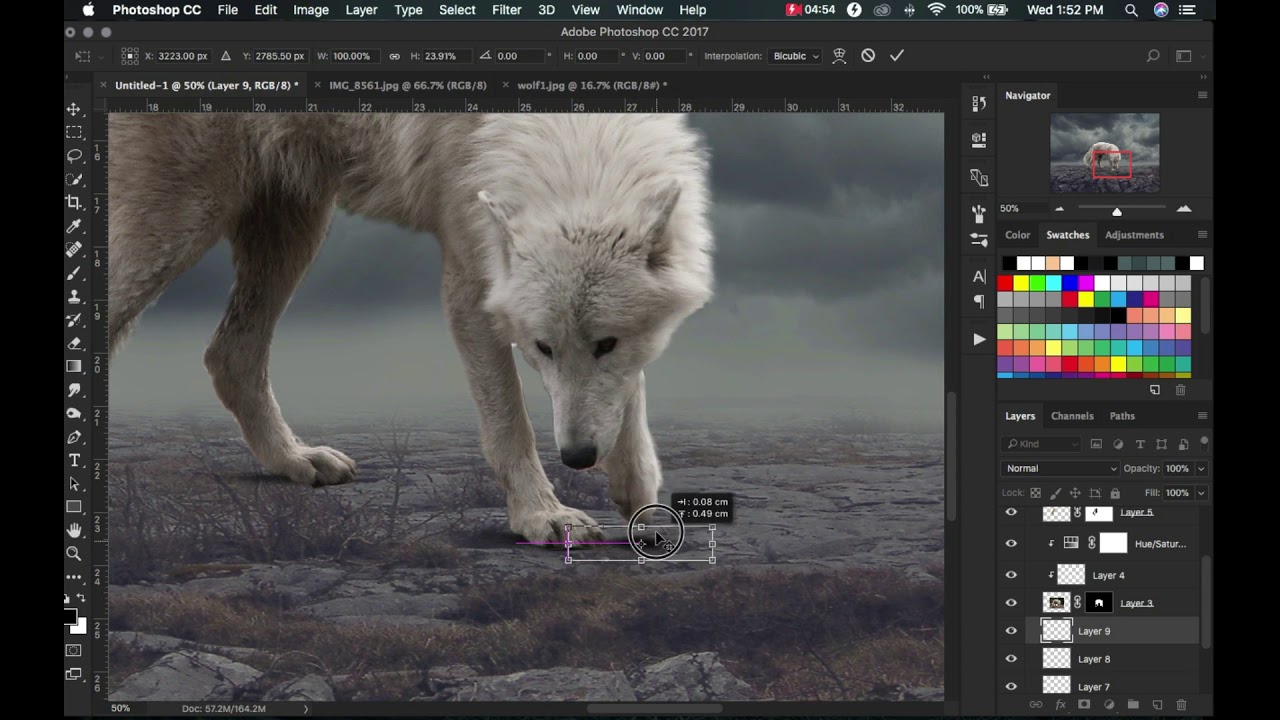
Task: Select the Spot Healing Brush tool
Action: [74, 249]
